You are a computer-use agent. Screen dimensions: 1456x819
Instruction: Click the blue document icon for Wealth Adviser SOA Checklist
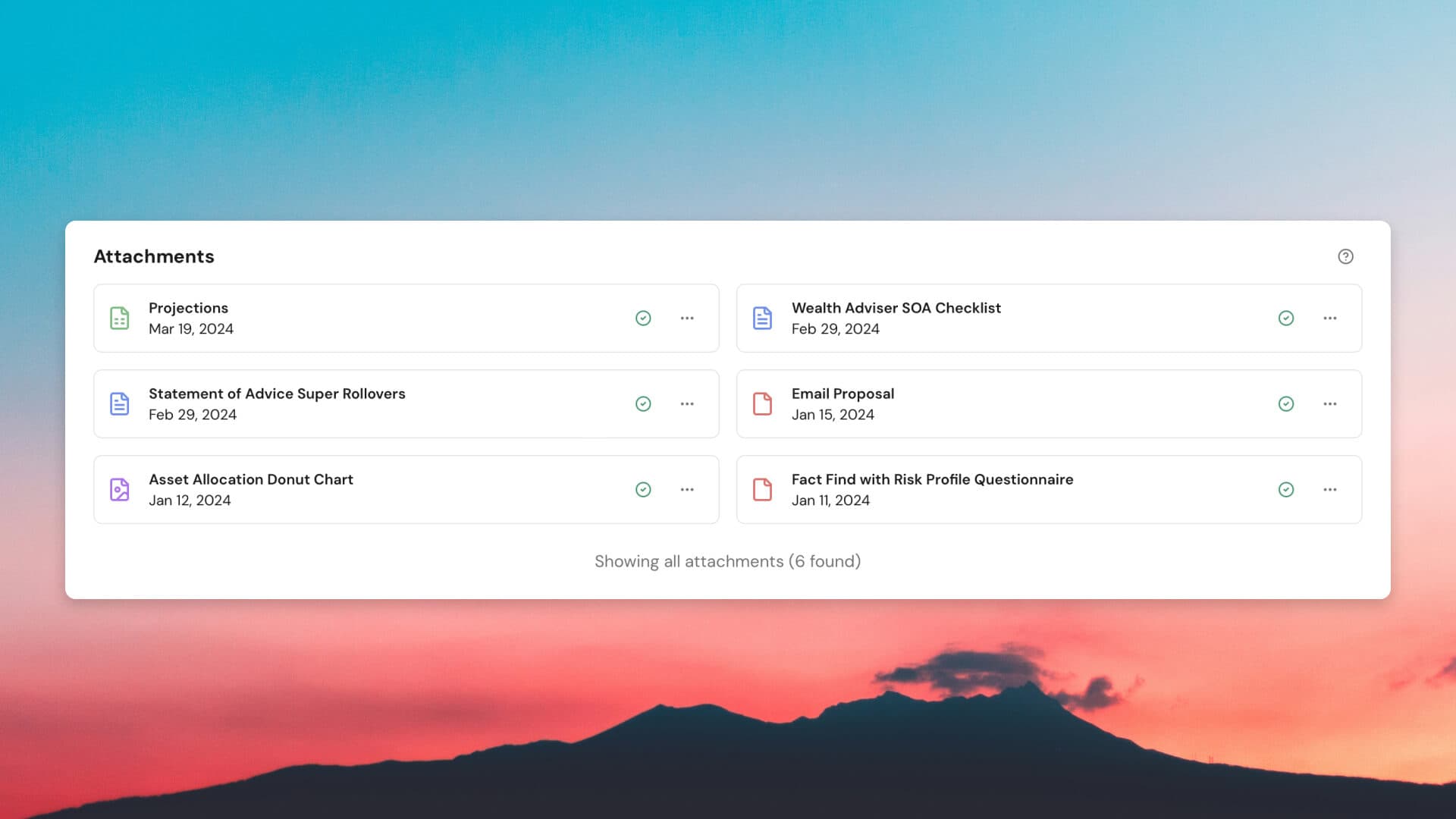pos(762,318)
